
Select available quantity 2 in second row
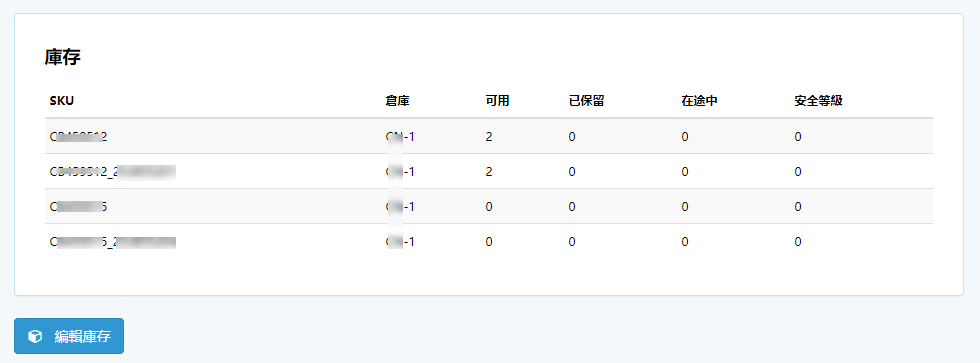click(489, 171)
